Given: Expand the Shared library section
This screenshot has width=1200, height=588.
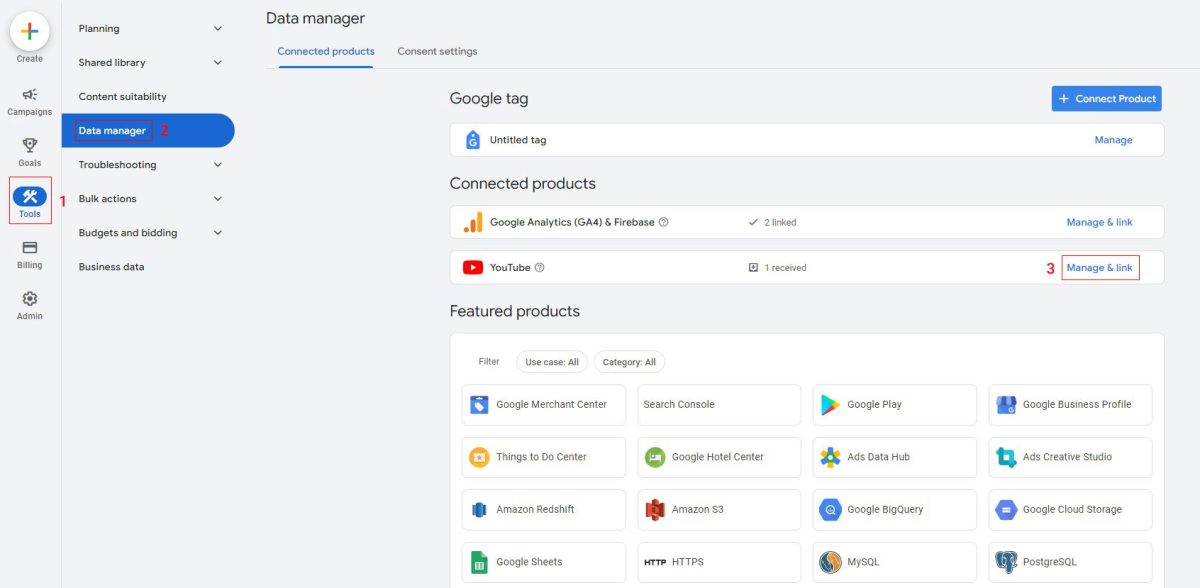Looking at the screenshot, I should [150, 62].
